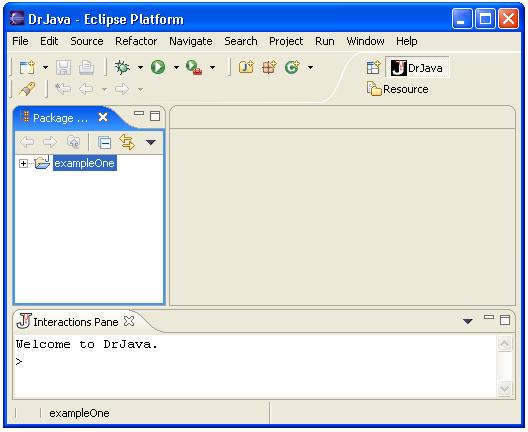Click the Print toolbar icon

[87, 67]
